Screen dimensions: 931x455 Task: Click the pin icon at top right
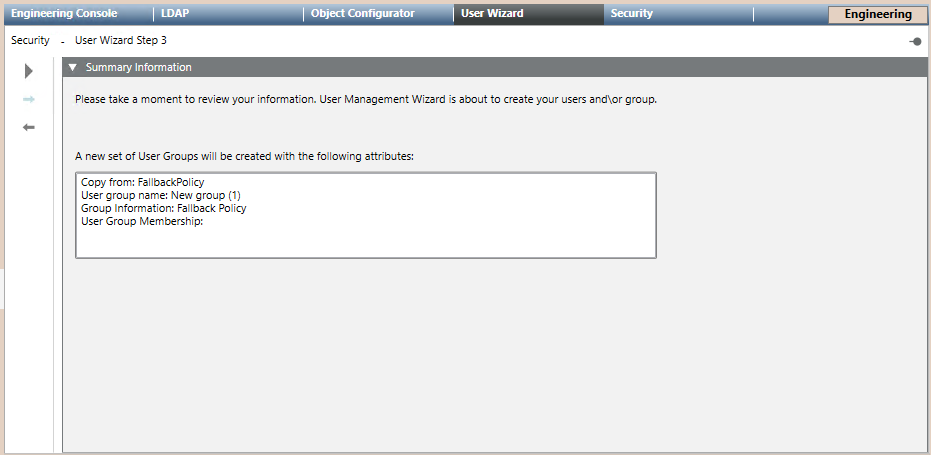[x=914, y=41]
